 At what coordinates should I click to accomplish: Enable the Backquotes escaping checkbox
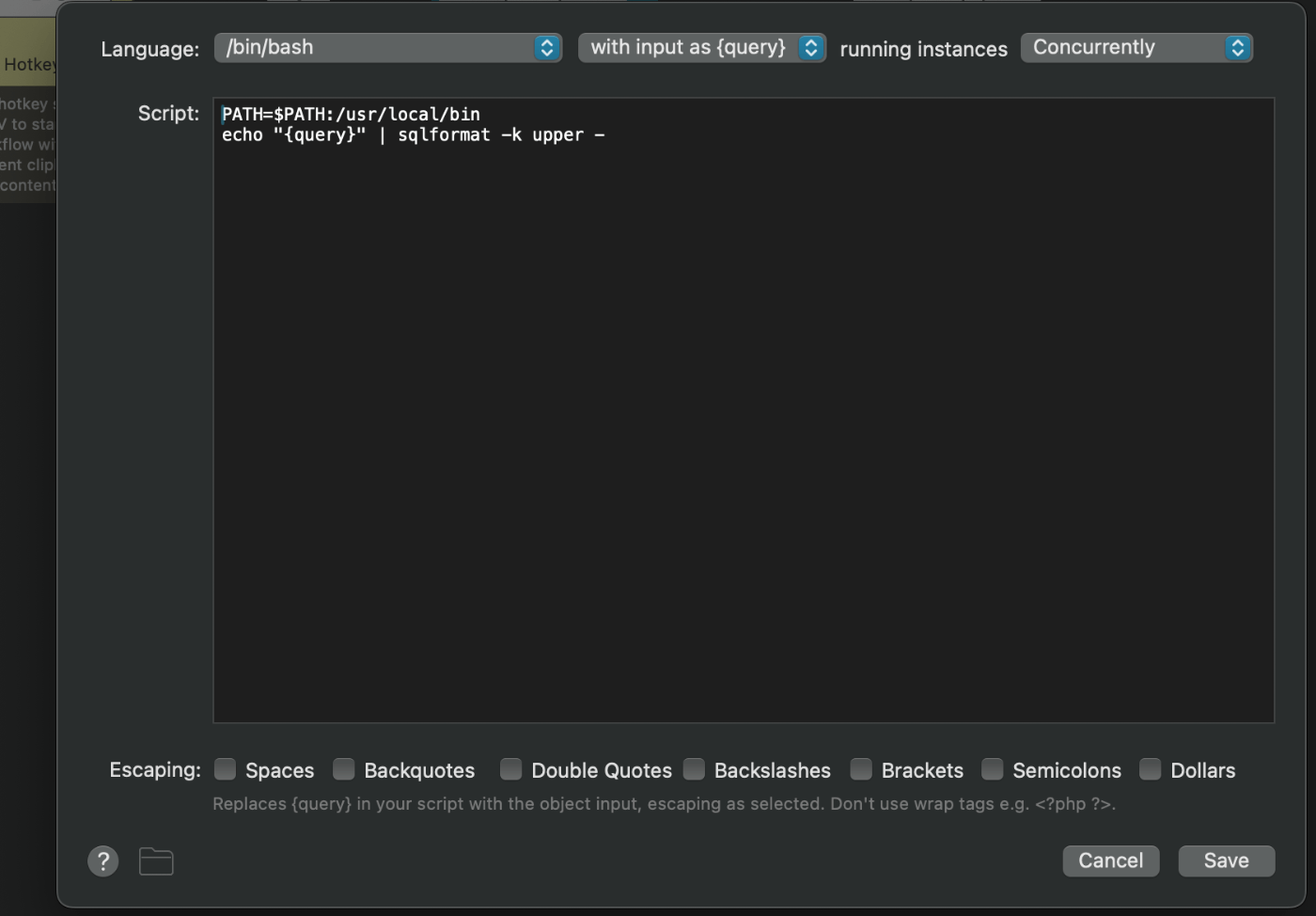pos(344,769)
